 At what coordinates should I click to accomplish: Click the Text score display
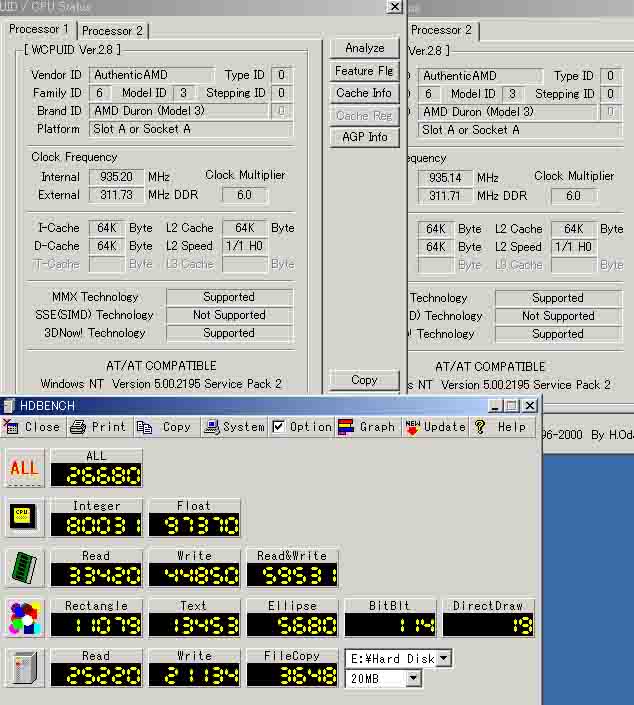(194, 625)
